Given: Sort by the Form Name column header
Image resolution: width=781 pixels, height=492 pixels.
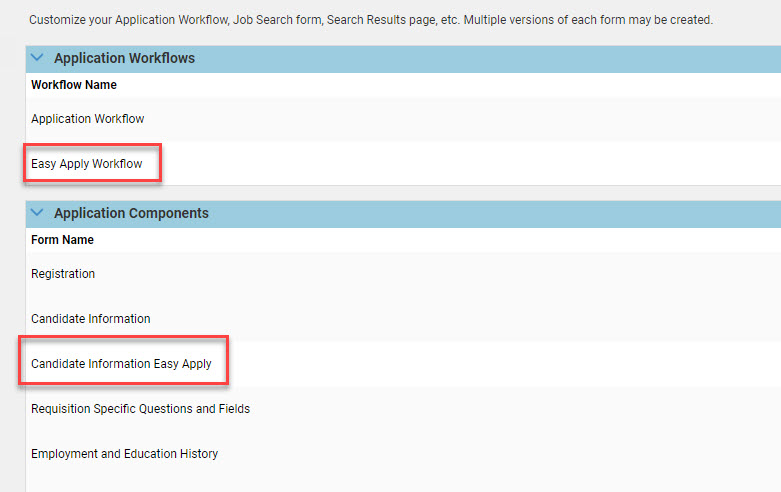Looking at the screenshot, I should 62,240.
